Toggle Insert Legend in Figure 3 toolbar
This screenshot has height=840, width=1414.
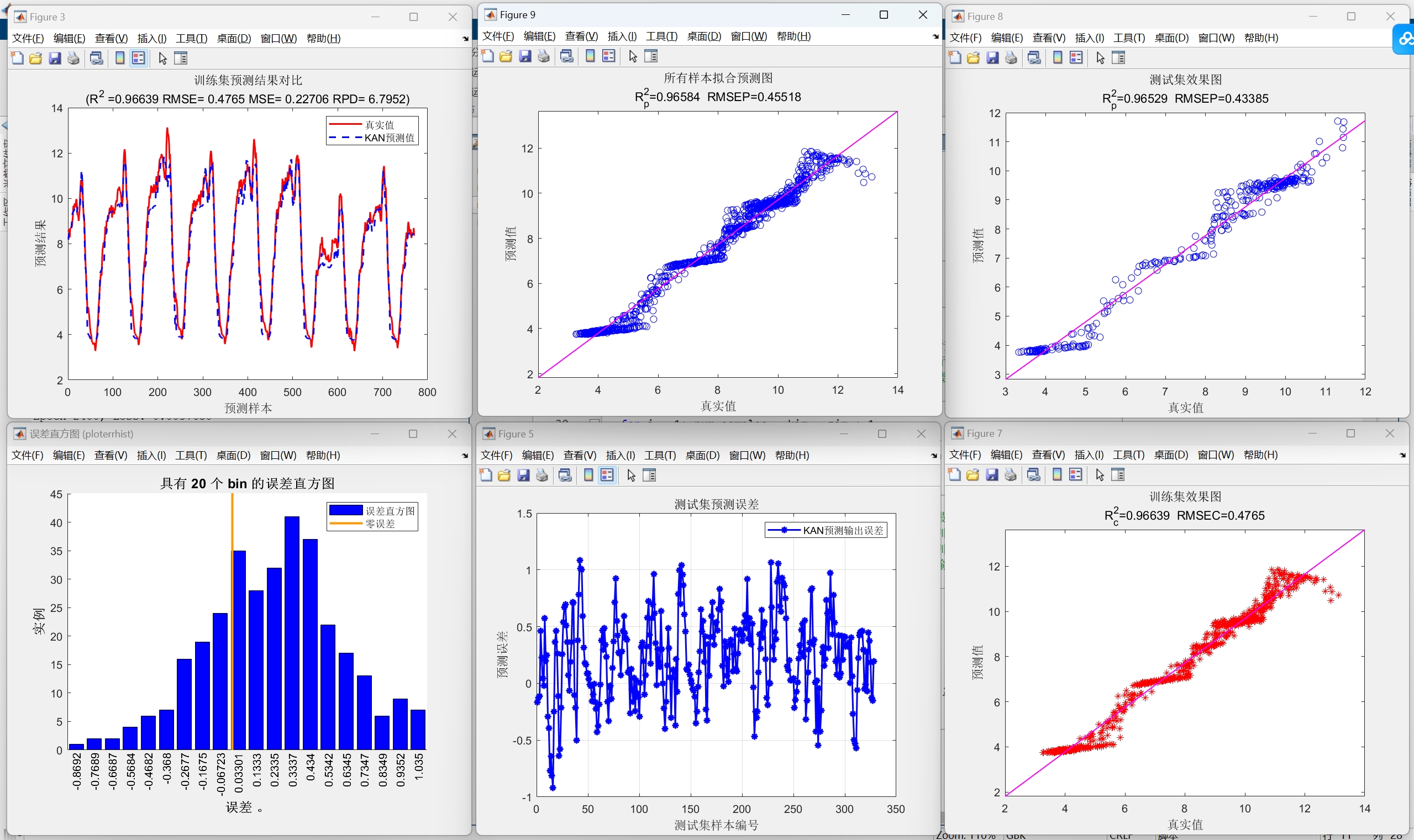coord(138,59)
